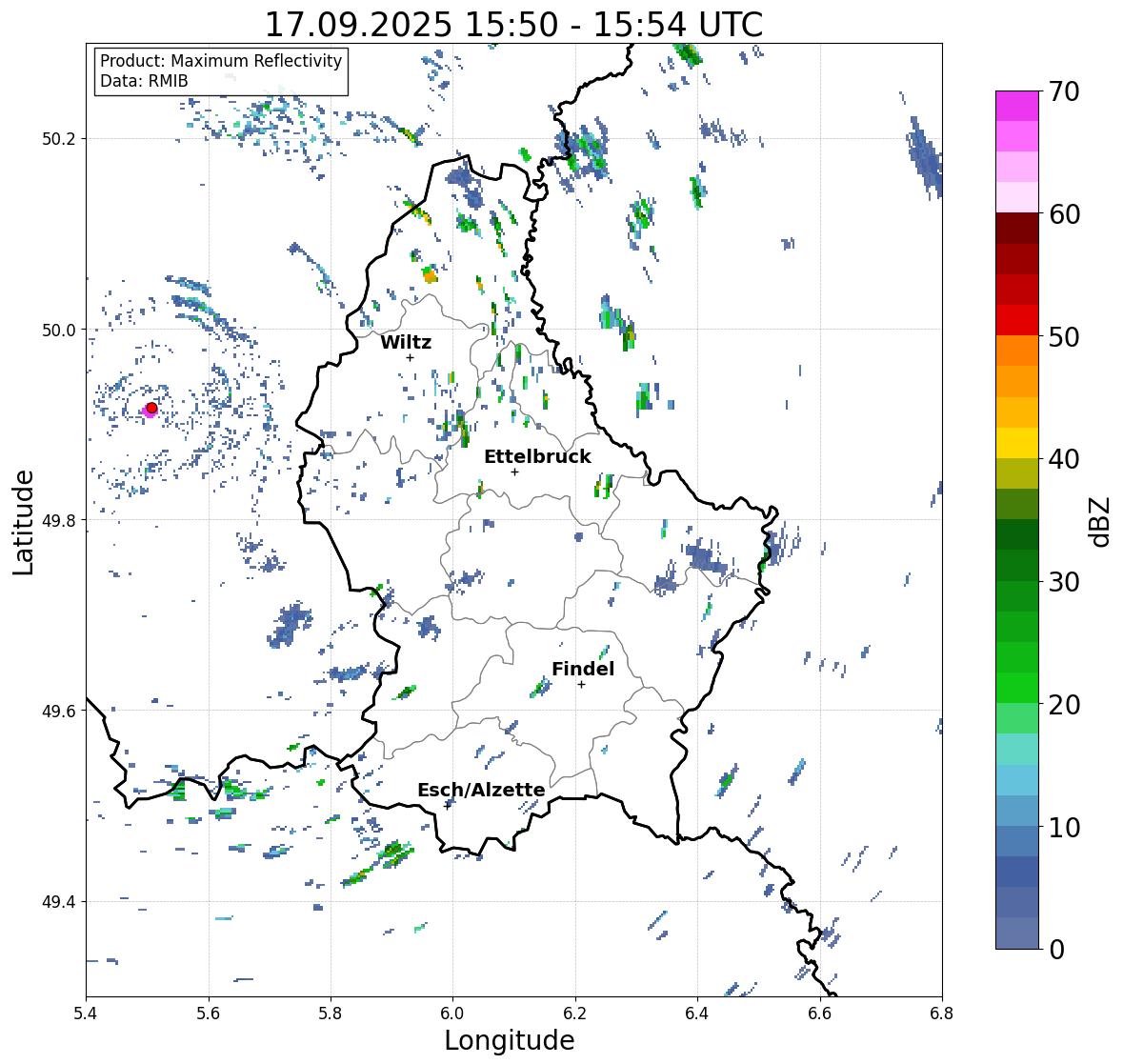Click the Data: RMIB text

[144, 81]
